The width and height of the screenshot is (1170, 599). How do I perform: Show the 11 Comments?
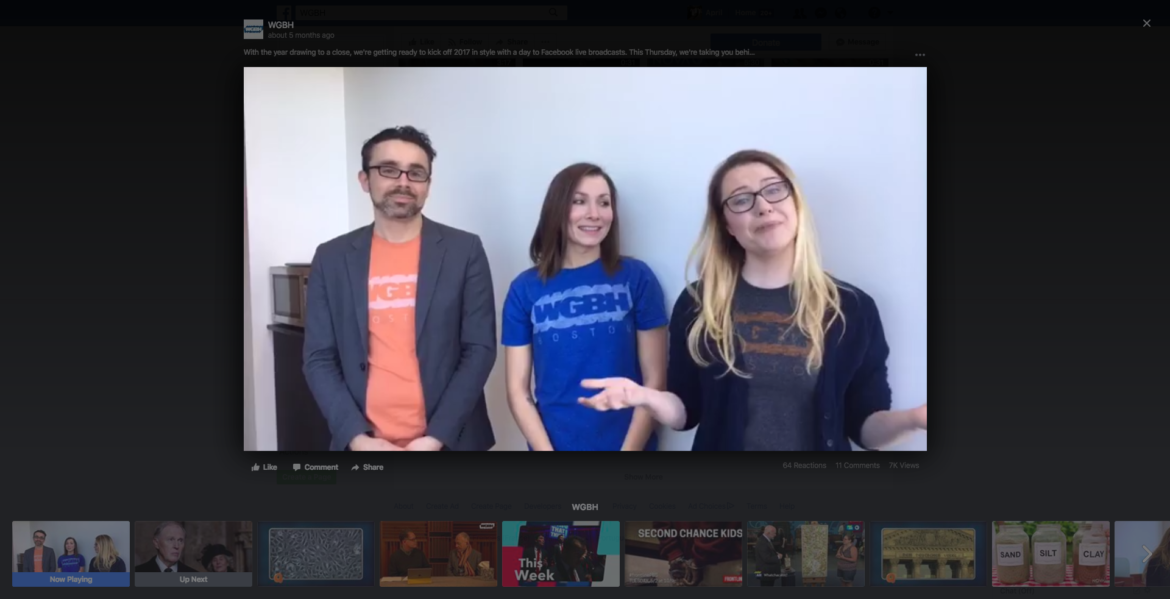pyautogui.click(x=857, y=466)
